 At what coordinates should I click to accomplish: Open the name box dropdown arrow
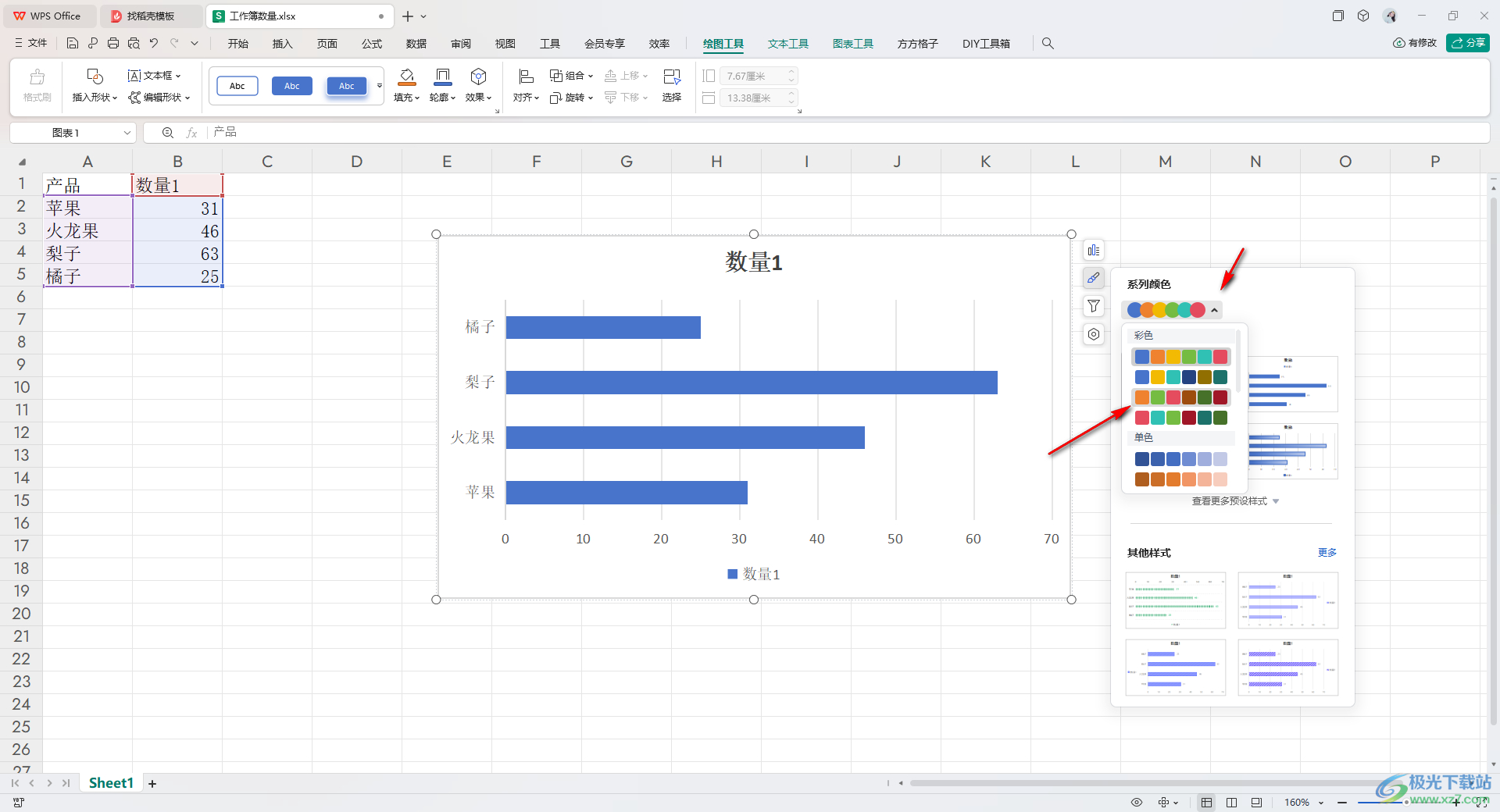pyautogui.click(x=127, y=133)
